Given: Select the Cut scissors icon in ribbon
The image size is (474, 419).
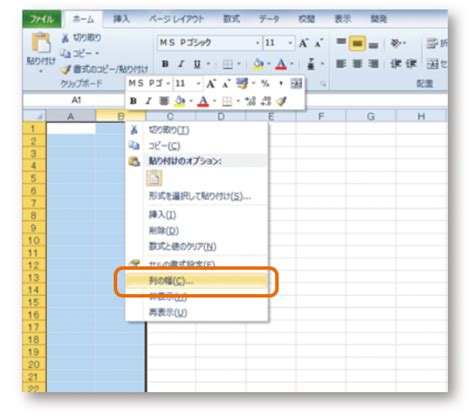Looking at the screenshot, I should pos(65,38).
